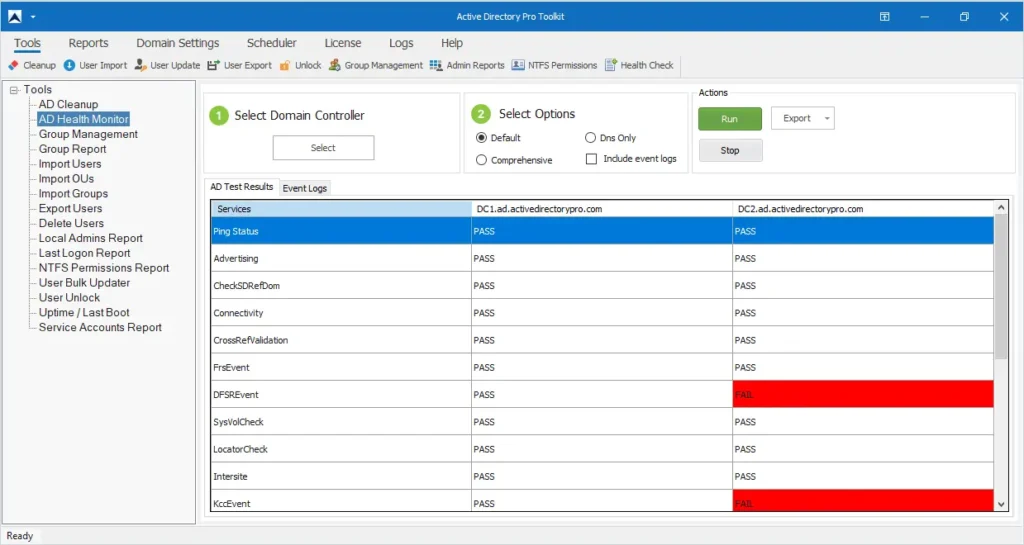
Task: Open Group Management in the tree
Action: pos(88,134)
